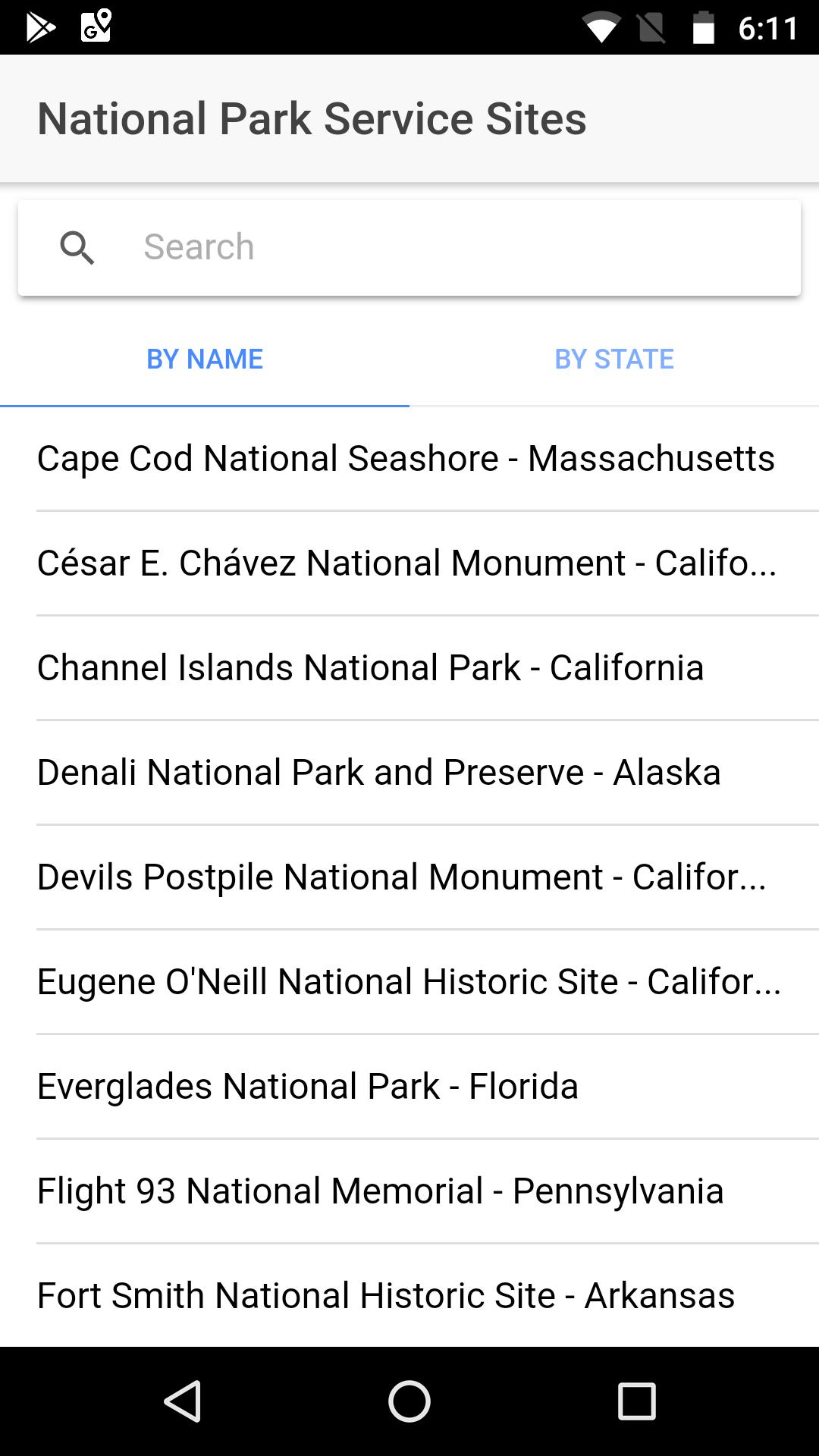Tap the Wi-Fi status icon
Viewport: 819px width, 1456px height.
[601, 29]
